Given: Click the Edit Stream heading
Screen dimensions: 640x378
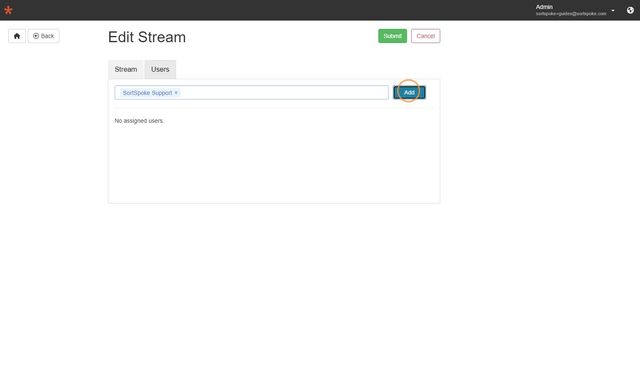Looking at the screenshot, I should (147, 37).
